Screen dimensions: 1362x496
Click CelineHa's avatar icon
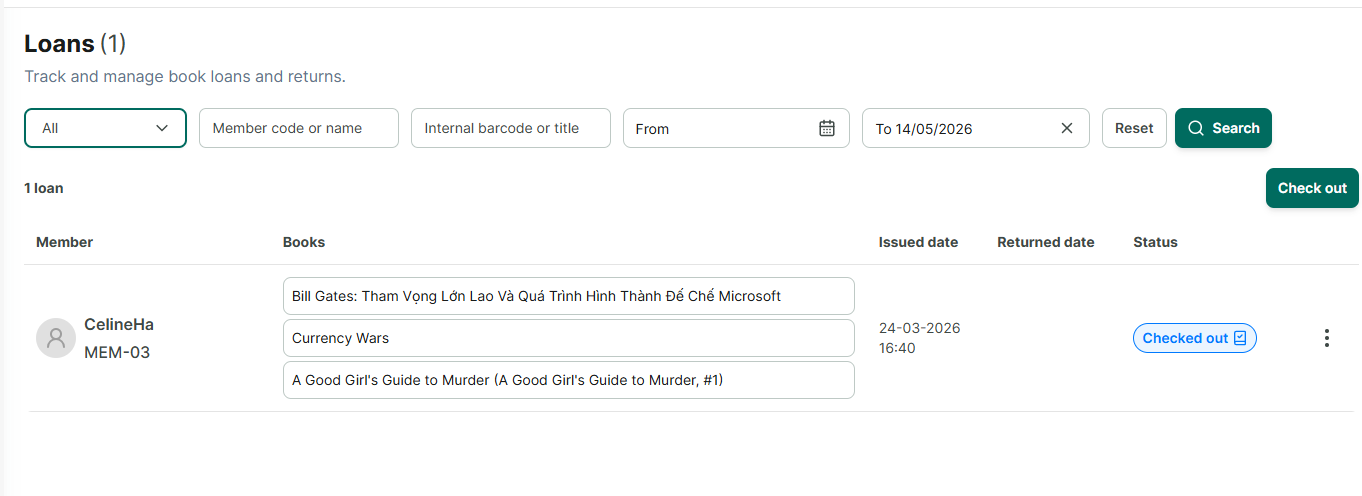[x=56, y=338]
